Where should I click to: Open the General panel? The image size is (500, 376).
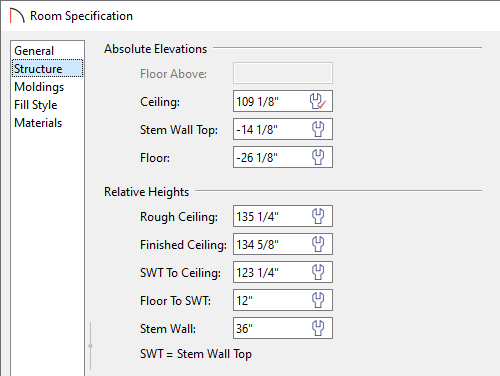[x=47, y=51]
